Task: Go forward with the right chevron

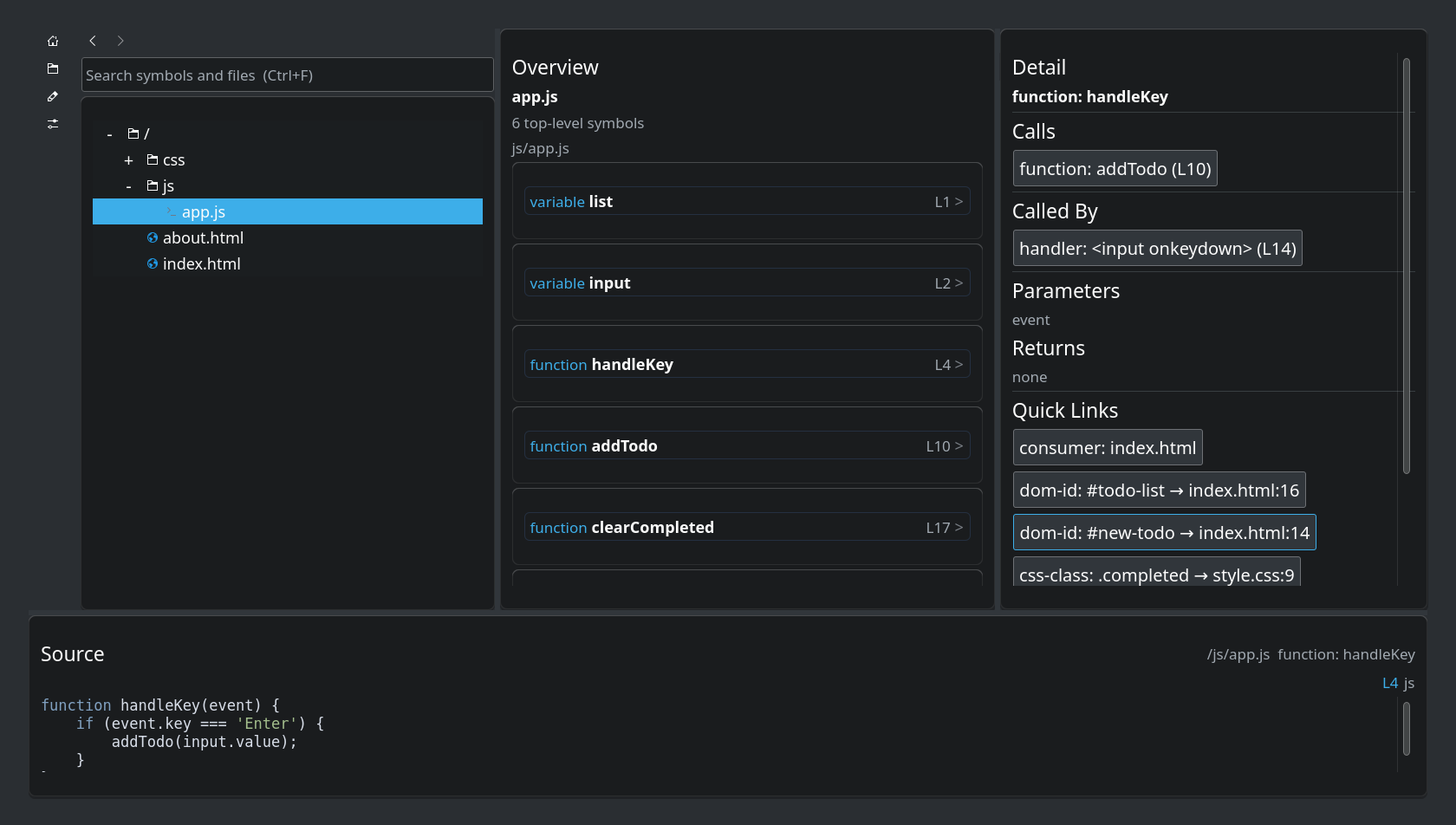Action: (120, 41)
